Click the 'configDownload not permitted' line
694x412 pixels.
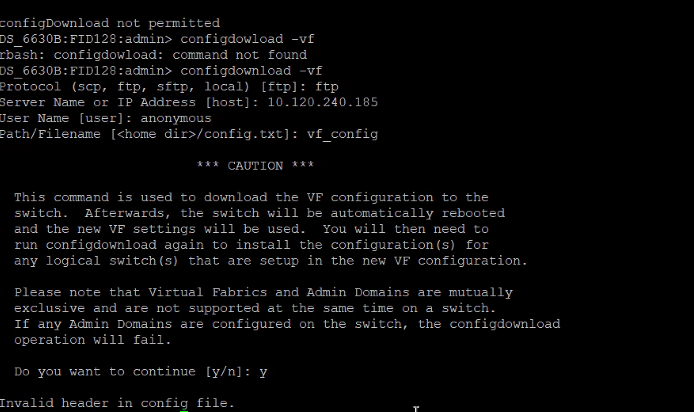point(110,23)
